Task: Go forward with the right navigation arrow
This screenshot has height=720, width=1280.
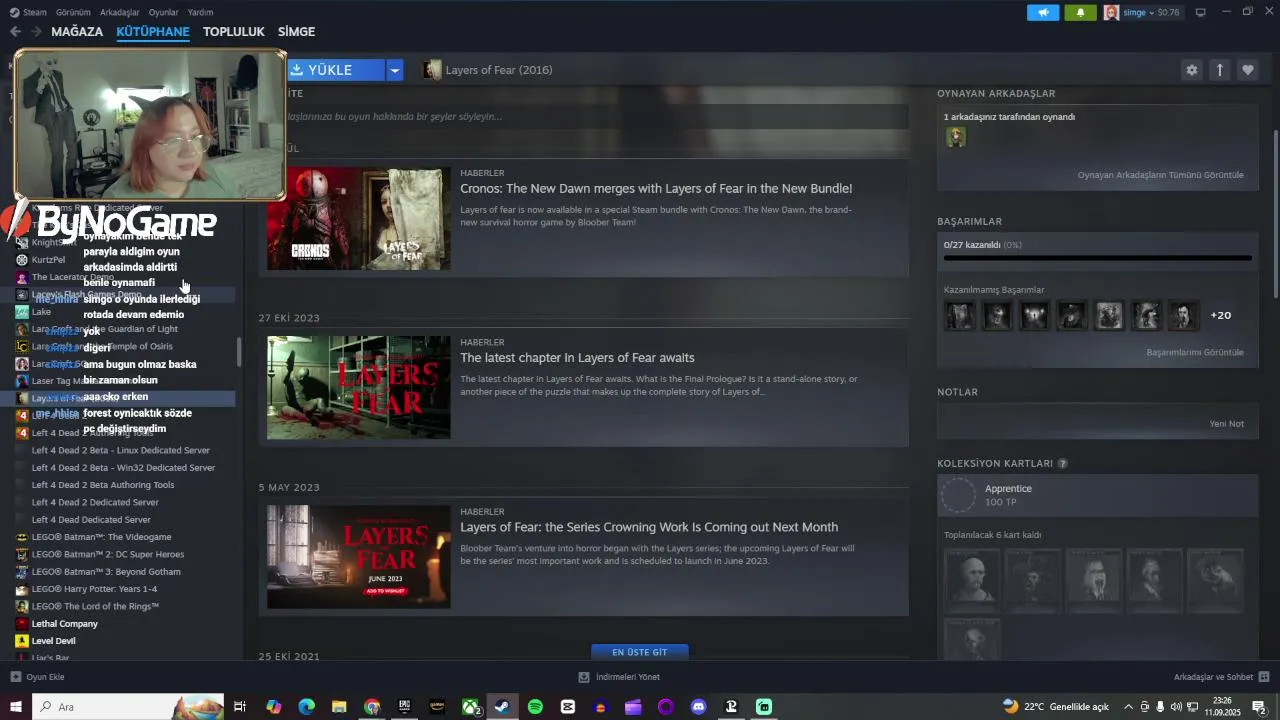Action: click(36, 32)
